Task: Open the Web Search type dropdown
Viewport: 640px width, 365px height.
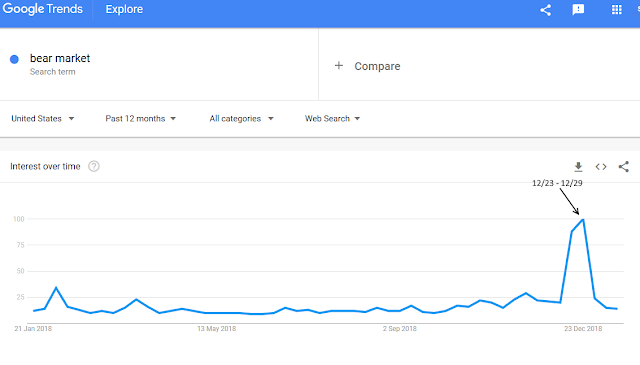Action: click(332, 119)
